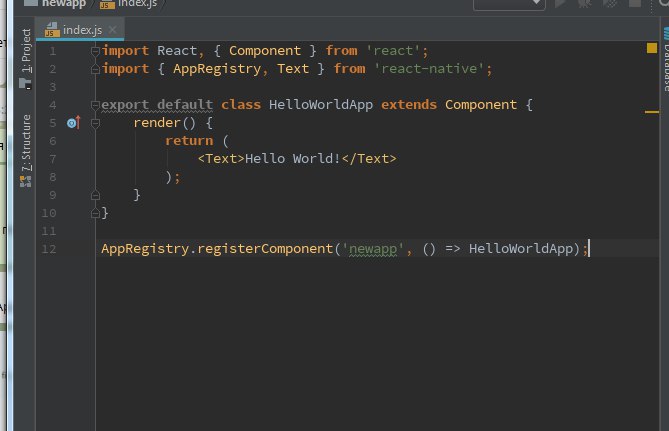Open the 7: Structure tool window
The height and width of the screenshot is (431, 669).
pos(26,143)
